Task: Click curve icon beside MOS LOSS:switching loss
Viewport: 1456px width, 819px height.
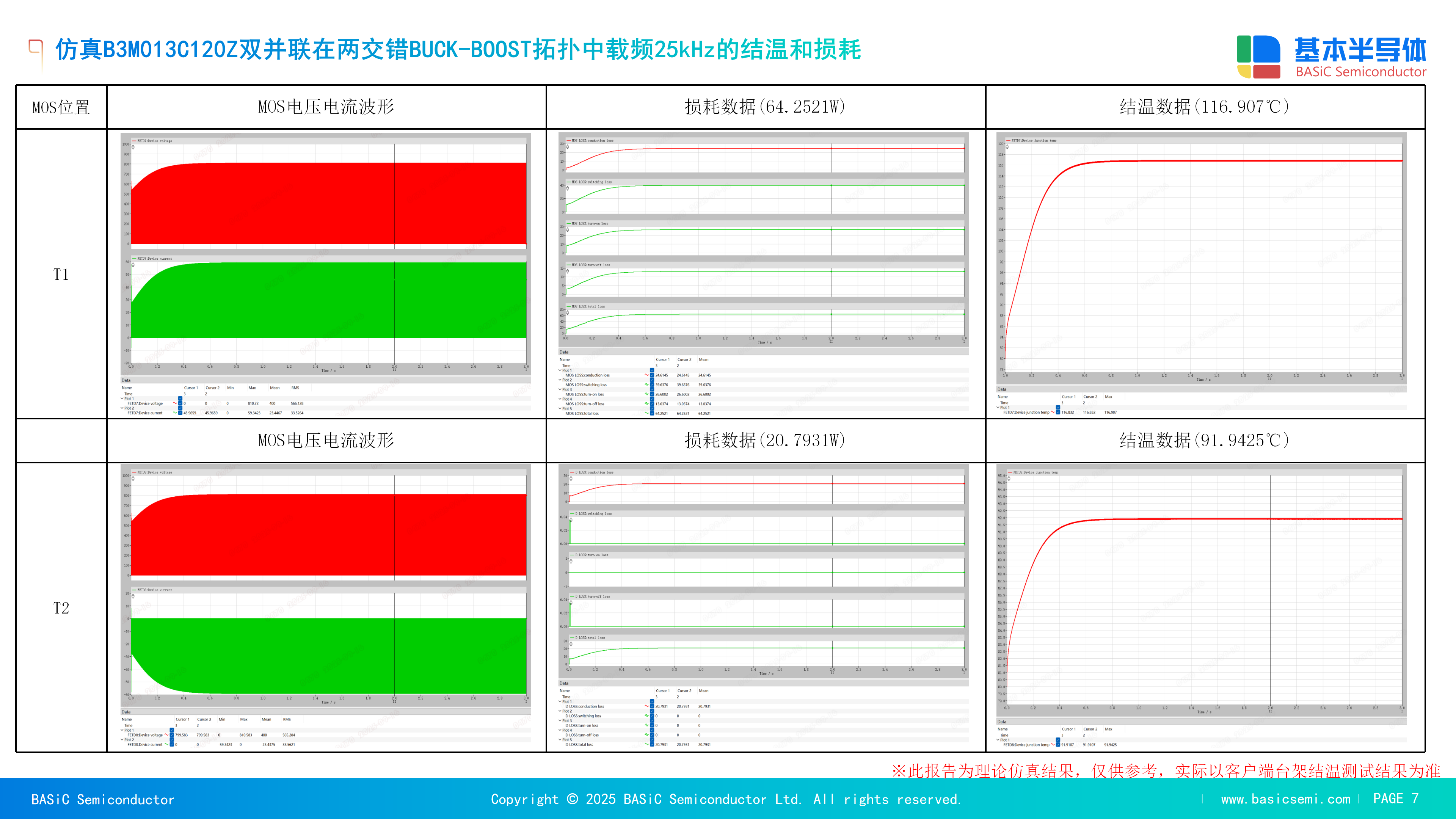Action: [646, 384]
